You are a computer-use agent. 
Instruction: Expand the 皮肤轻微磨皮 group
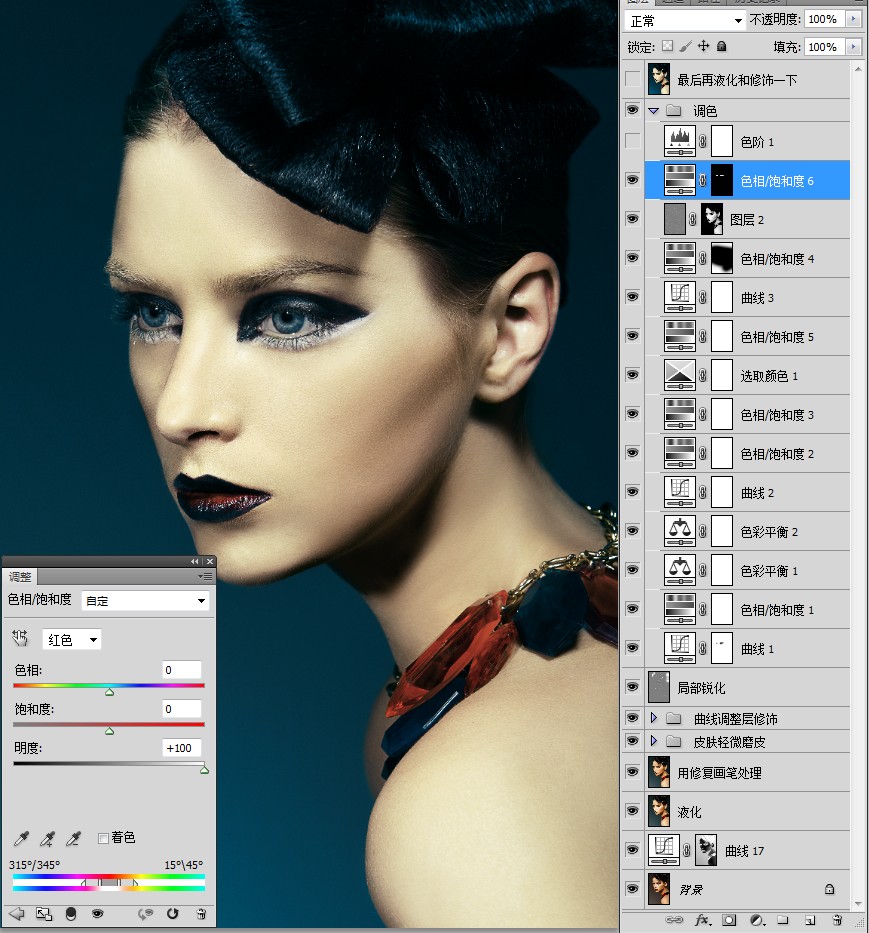pos(654,741)
